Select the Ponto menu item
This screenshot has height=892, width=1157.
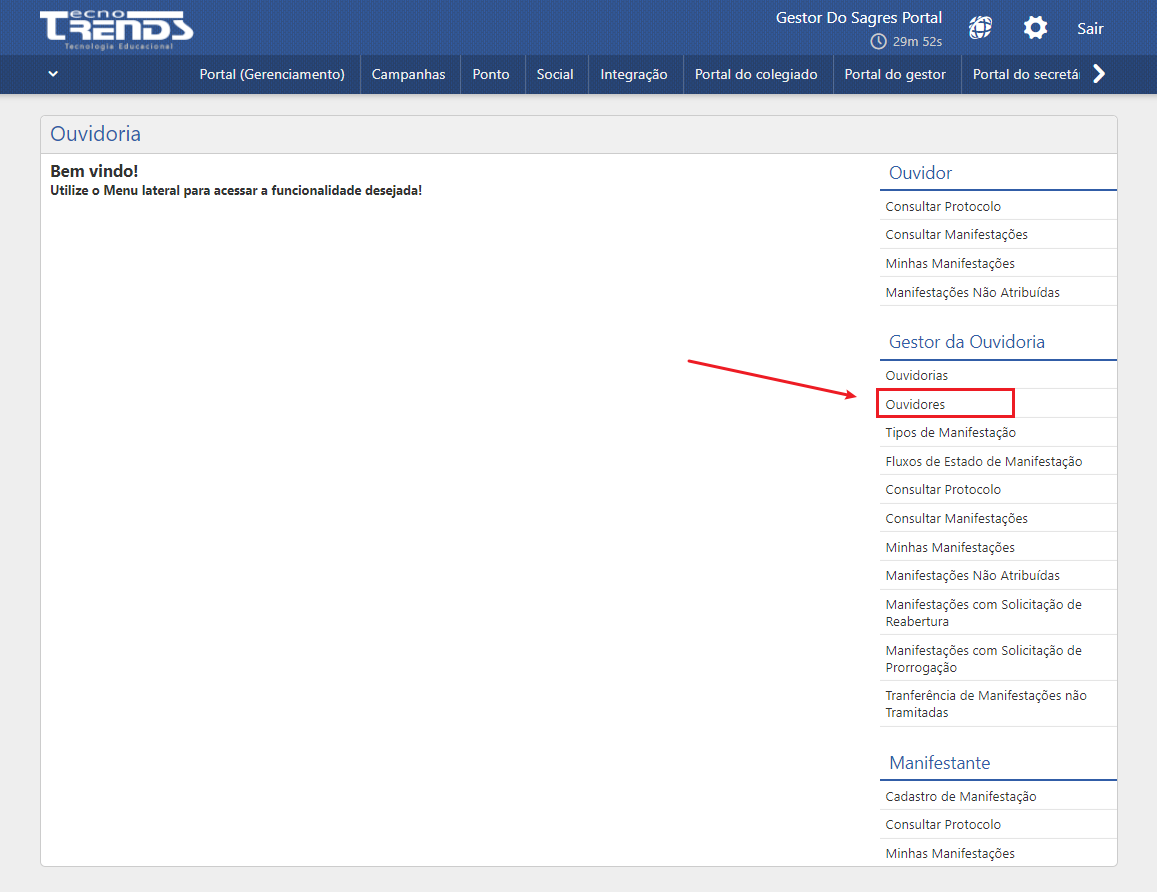pyautogui.click(x=491, y=74)
